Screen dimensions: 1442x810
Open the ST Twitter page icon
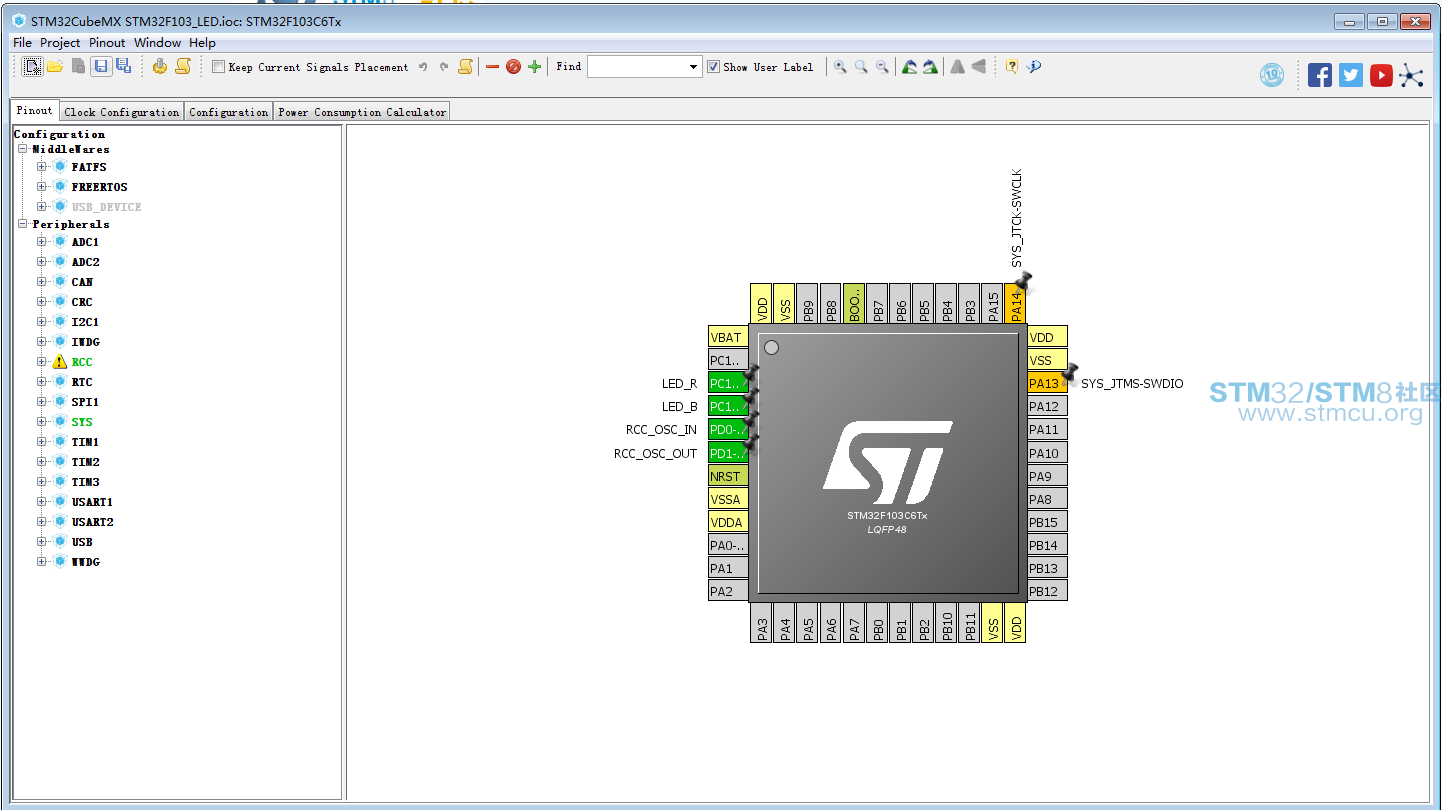[1351, 75]
